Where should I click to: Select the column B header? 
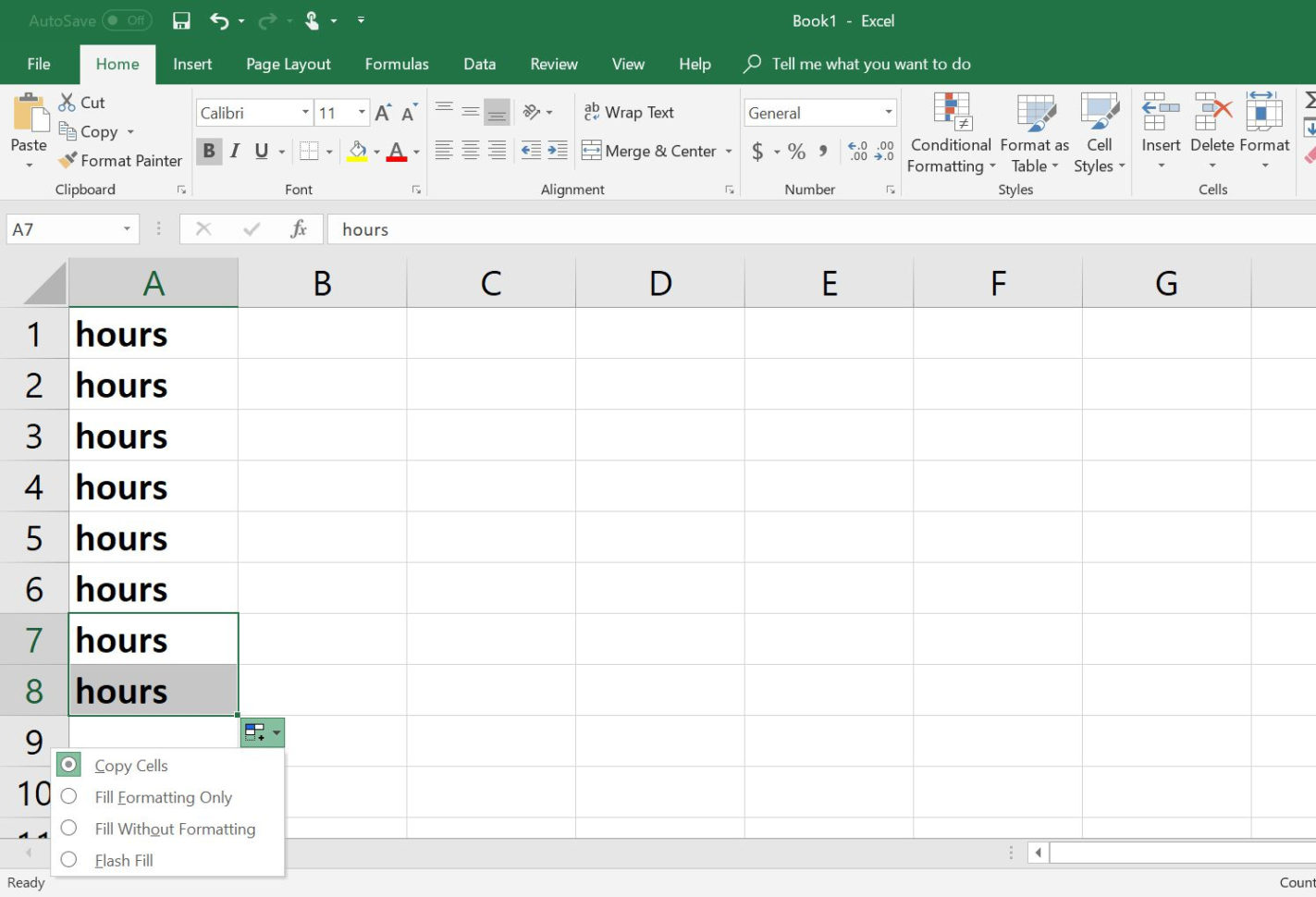322,282
